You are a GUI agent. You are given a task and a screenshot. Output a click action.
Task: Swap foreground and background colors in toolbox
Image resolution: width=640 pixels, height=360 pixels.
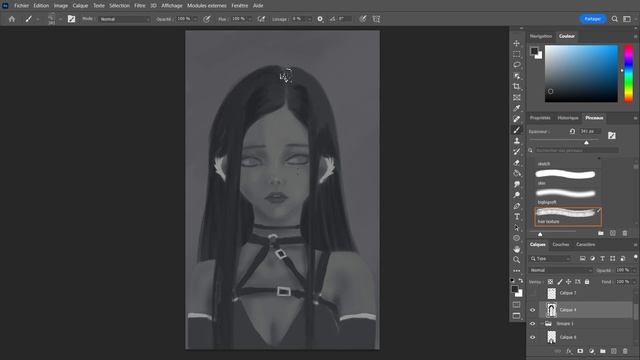point(521,280)
